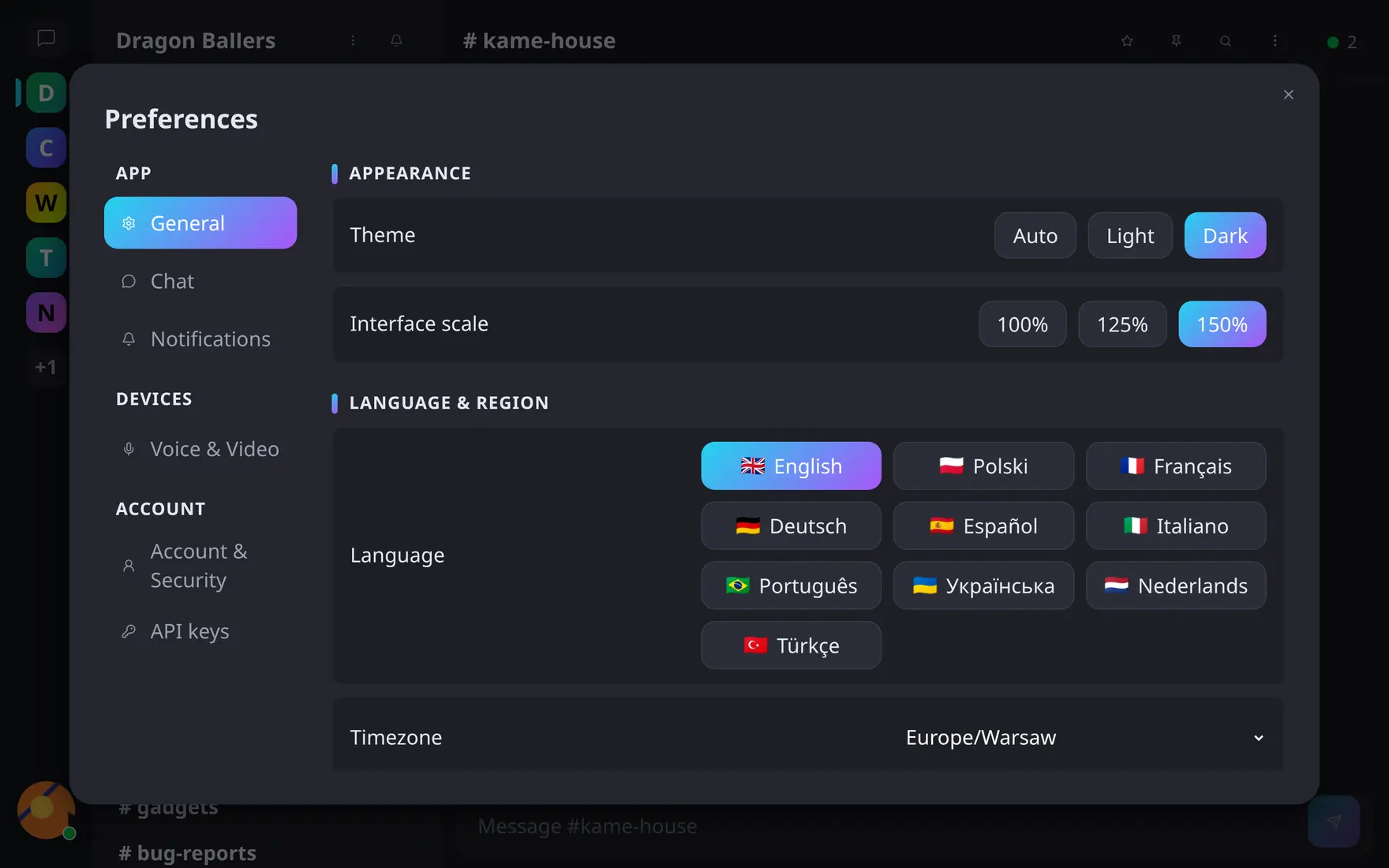1389x868 pixels.
Task: Choose Auto theme option
Action: coord(1035,235)
